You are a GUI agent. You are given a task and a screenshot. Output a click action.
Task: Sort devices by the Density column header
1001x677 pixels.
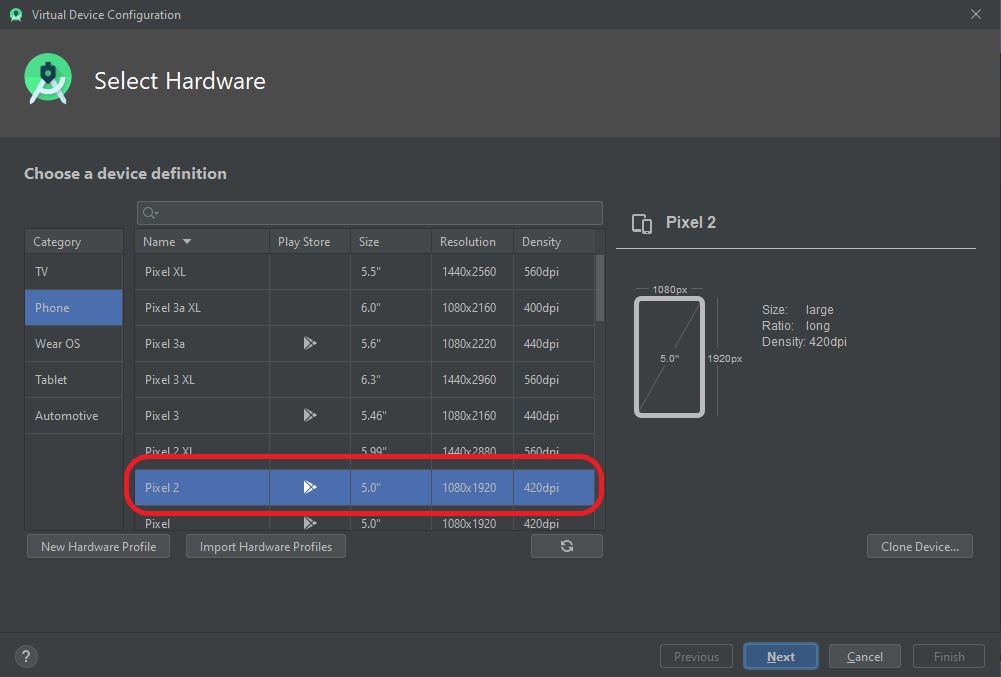pyautogui.click(x=541, y=241)
